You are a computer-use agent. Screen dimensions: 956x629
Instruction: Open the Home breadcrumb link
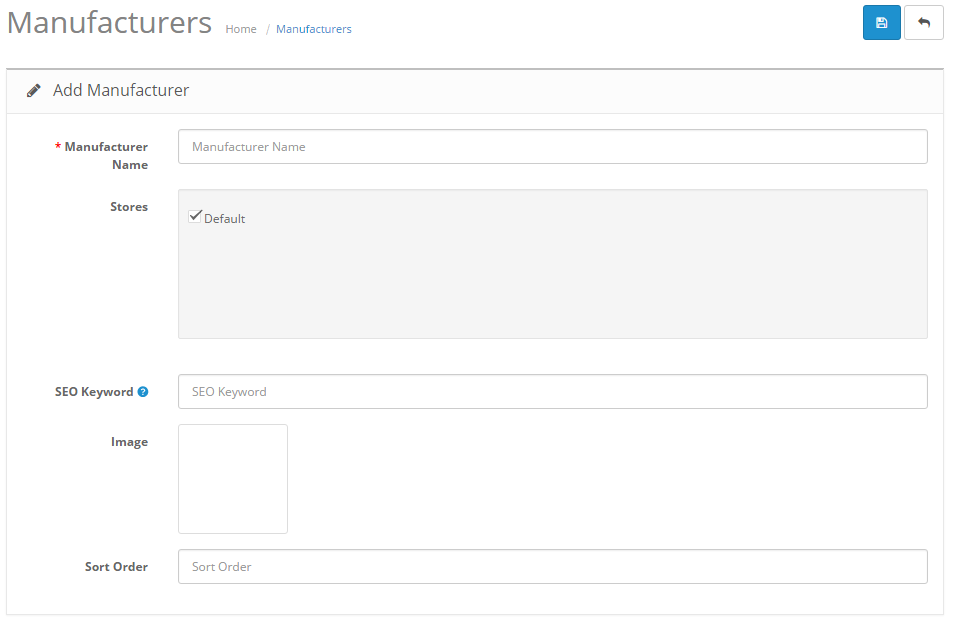point(241,29)
